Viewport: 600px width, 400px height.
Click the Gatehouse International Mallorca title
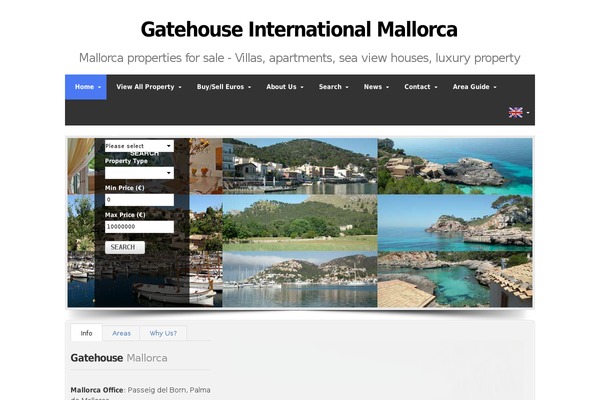pos(299,29)
